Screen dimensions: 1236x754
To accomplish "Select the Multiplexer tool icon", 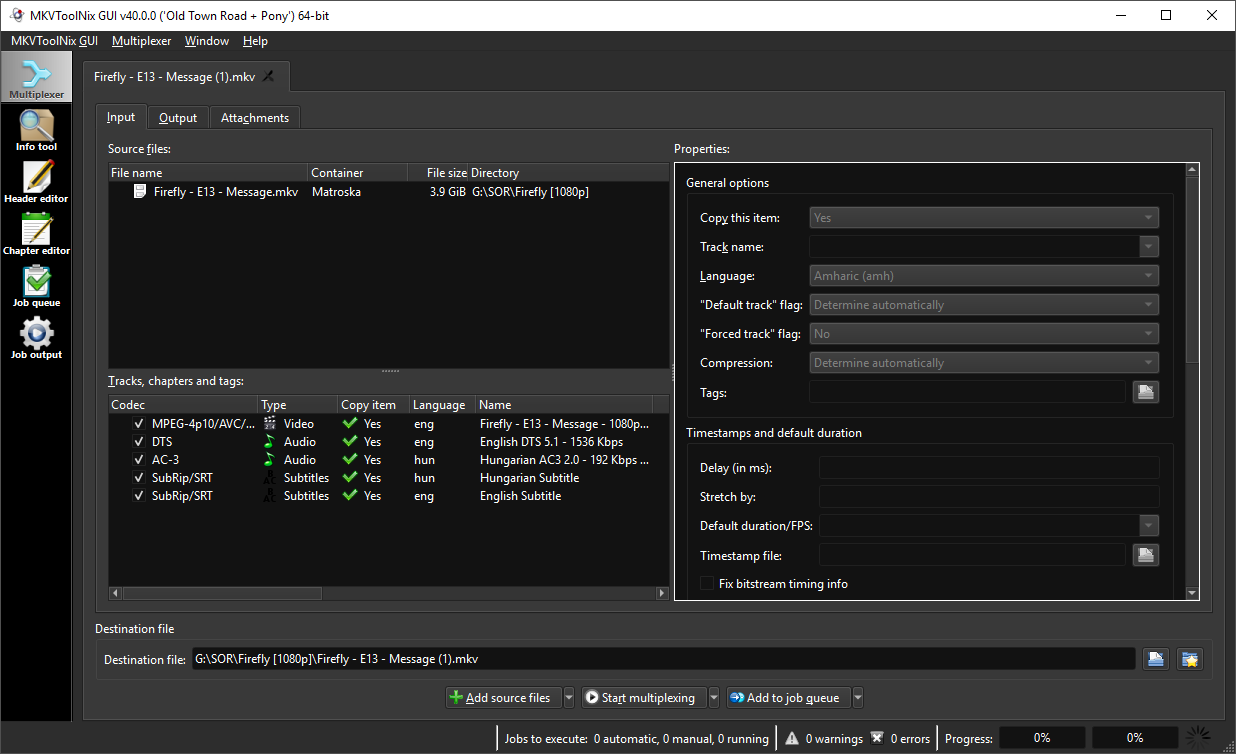I will point(36,78).
